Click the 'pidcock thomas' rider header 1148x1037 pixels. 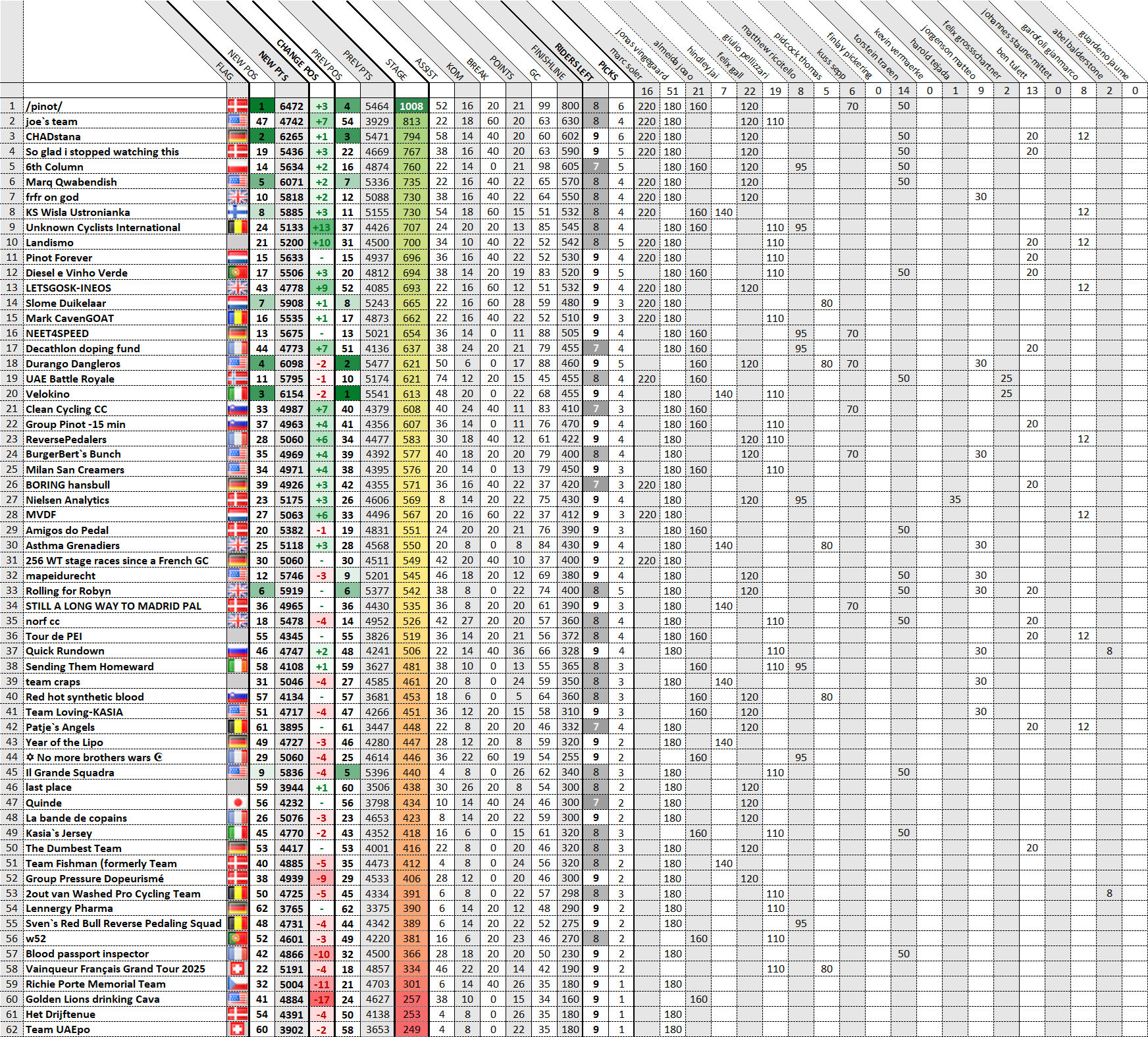798,56
